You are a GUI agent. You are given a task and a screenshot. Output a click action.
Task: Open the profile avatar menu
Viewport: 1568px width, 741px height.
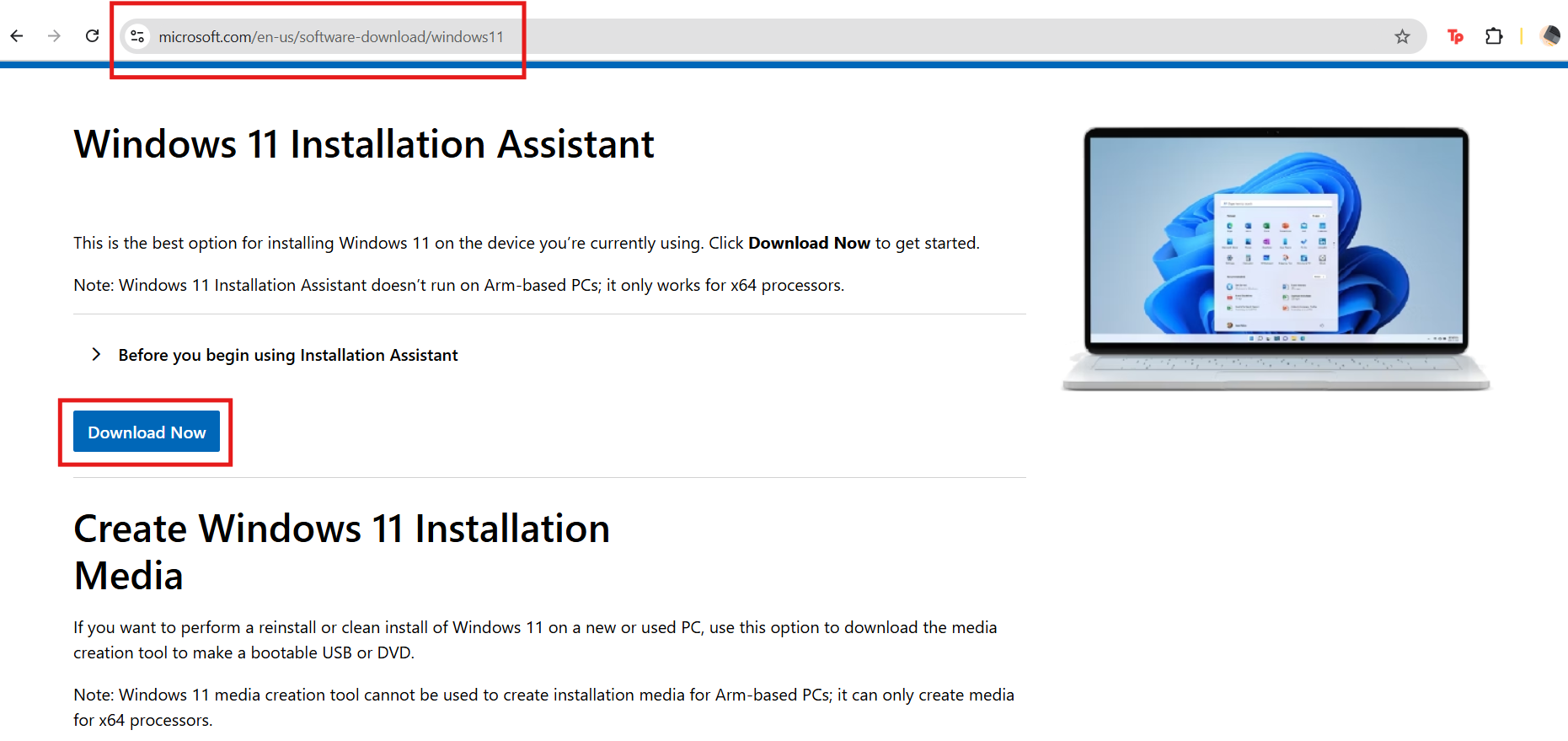click(1549, 36)
